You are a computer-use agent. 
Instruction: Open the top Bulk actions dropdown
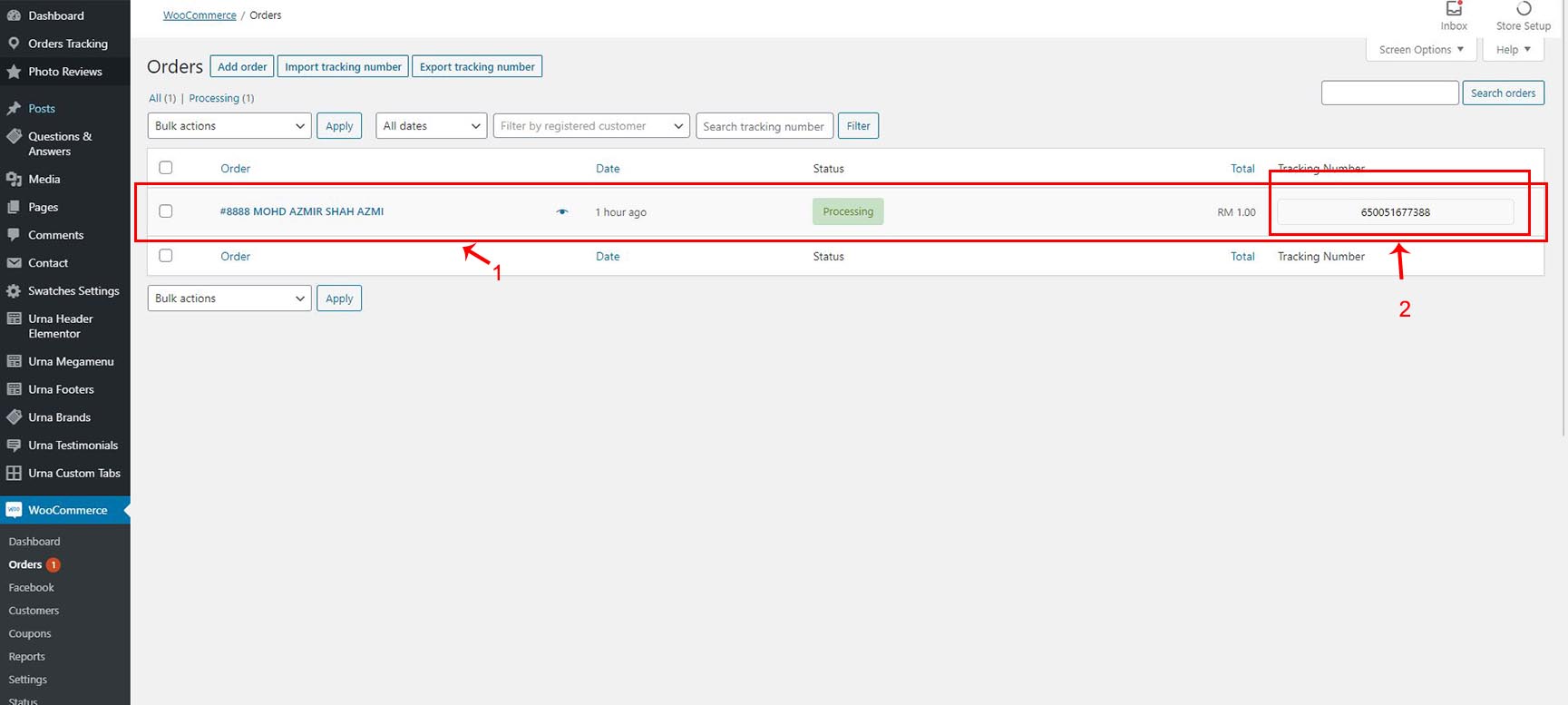(x=229, y=126)
